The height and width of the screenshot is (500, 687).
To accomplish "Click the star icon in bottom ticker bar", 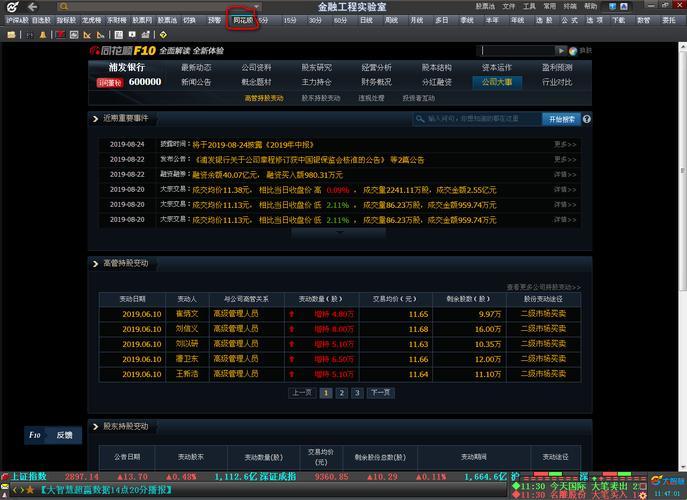I will point(30,490).
